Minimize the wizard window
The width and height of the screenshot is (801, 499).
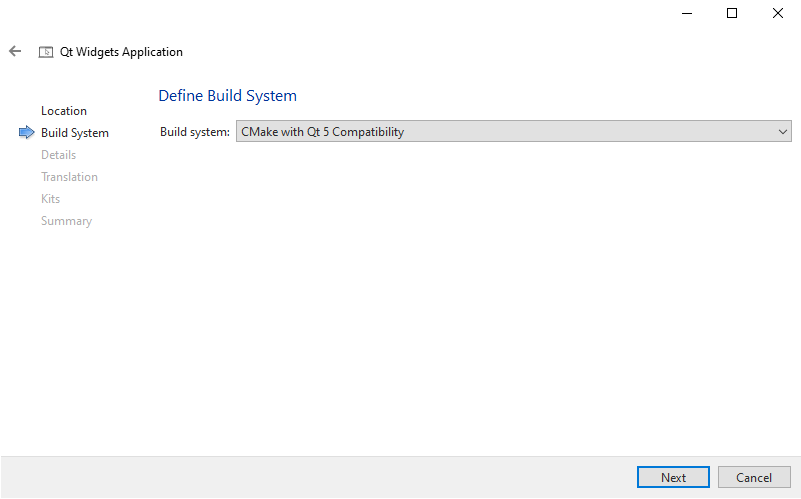pos(687,14)
